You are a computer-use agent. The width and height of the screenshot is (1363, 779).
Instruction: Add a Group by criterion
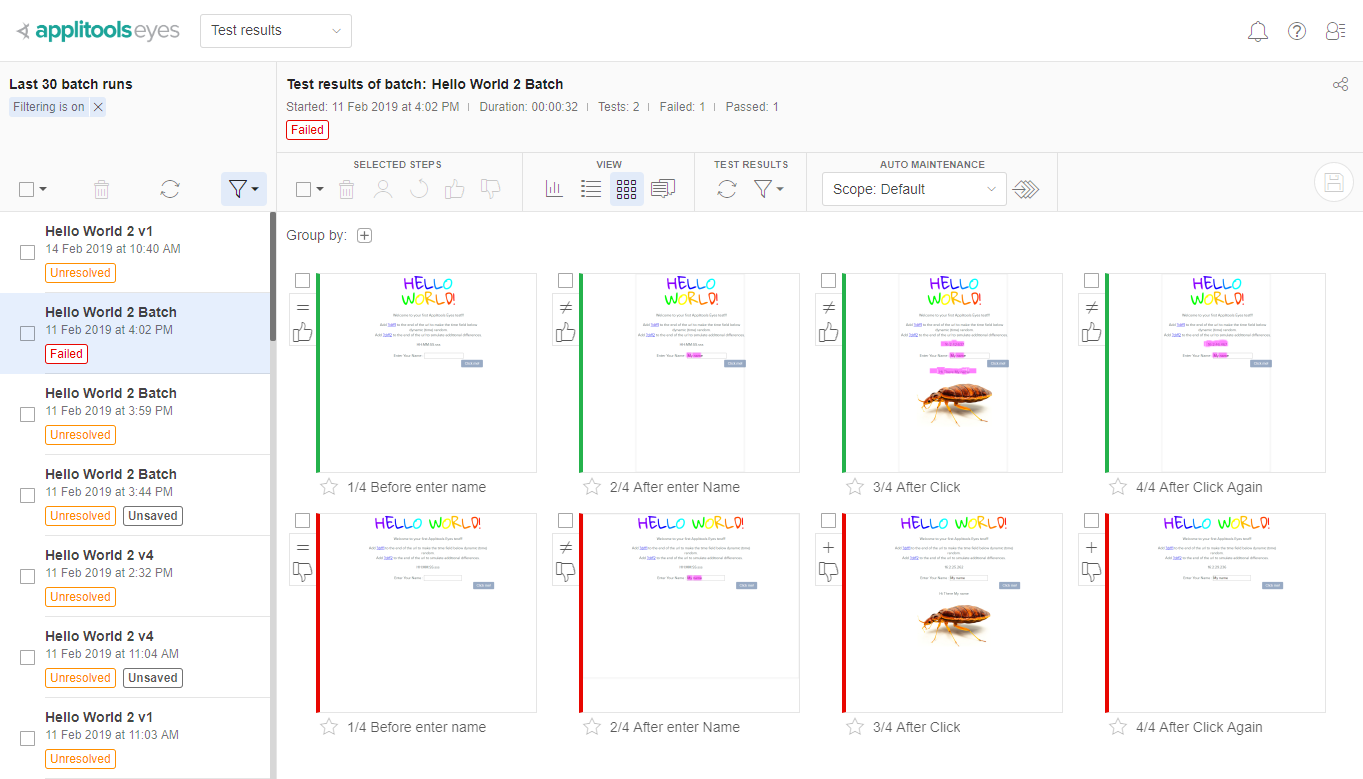click(365, 236)
